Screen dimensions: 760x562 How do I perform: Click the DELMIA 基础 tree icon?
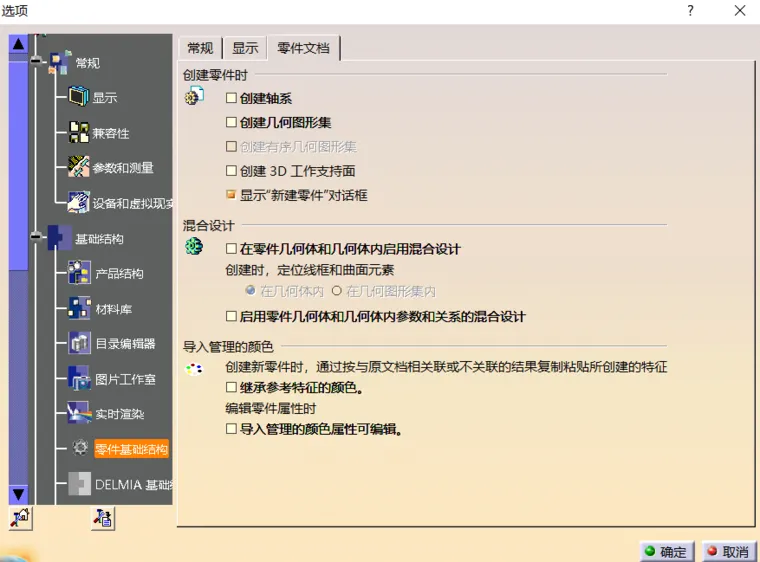(79, 483)
